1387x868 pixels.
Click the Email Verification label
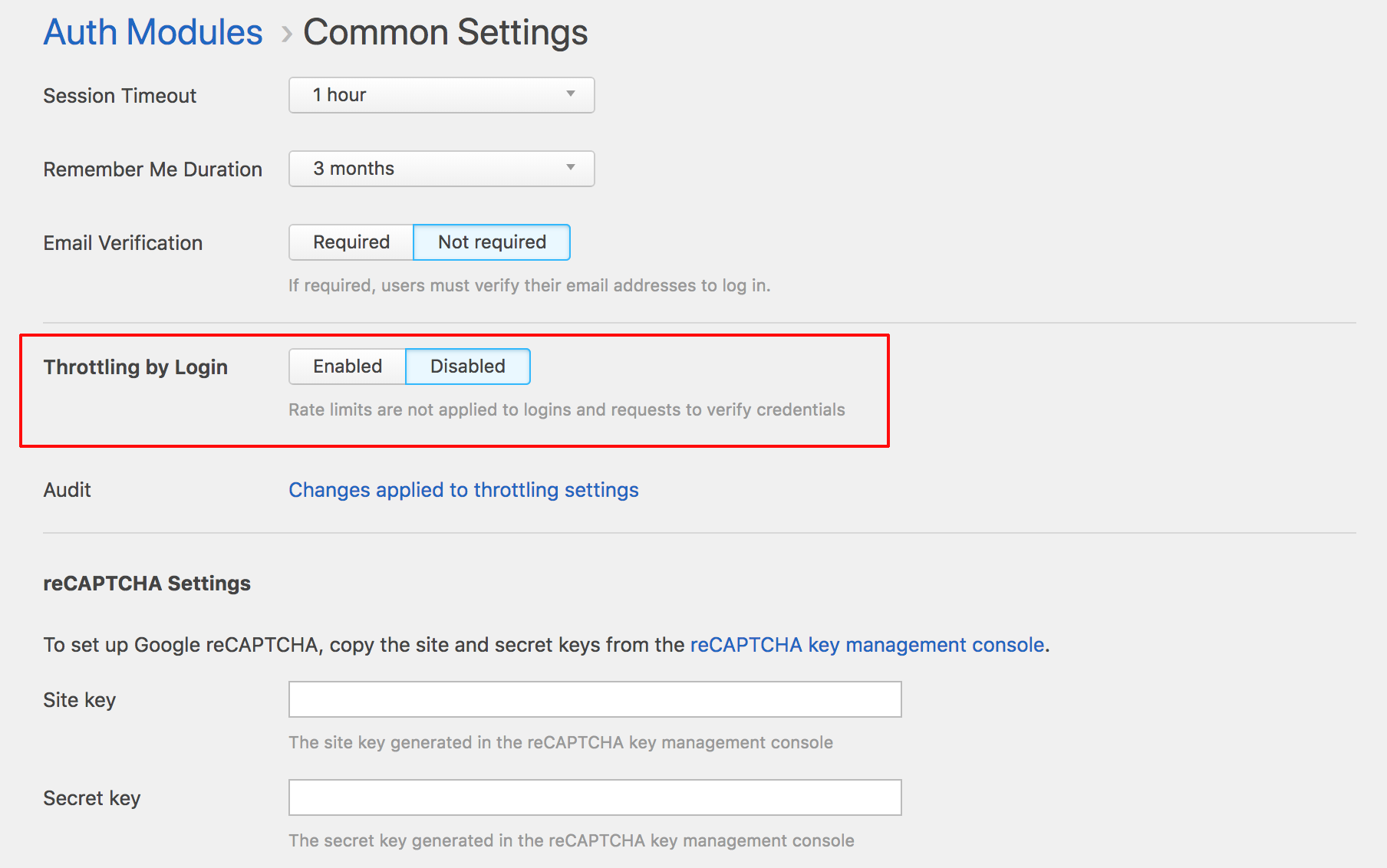[x=123, y=243]
